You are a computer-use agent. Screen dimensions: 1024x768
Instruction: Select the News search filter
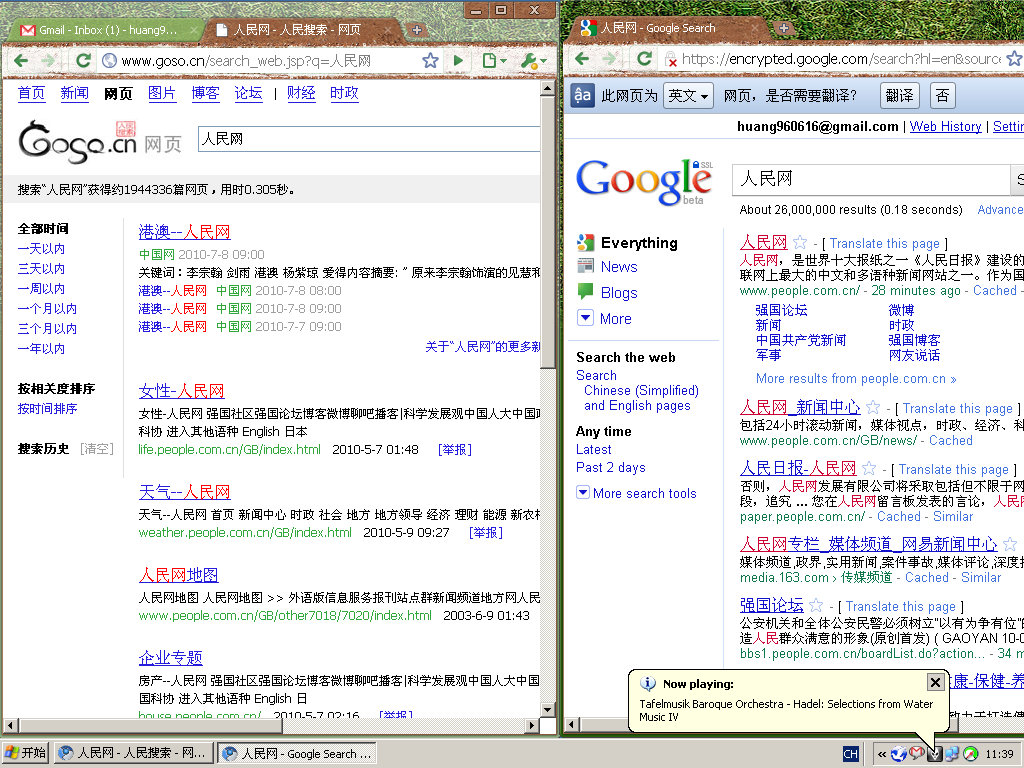(619, 266)
